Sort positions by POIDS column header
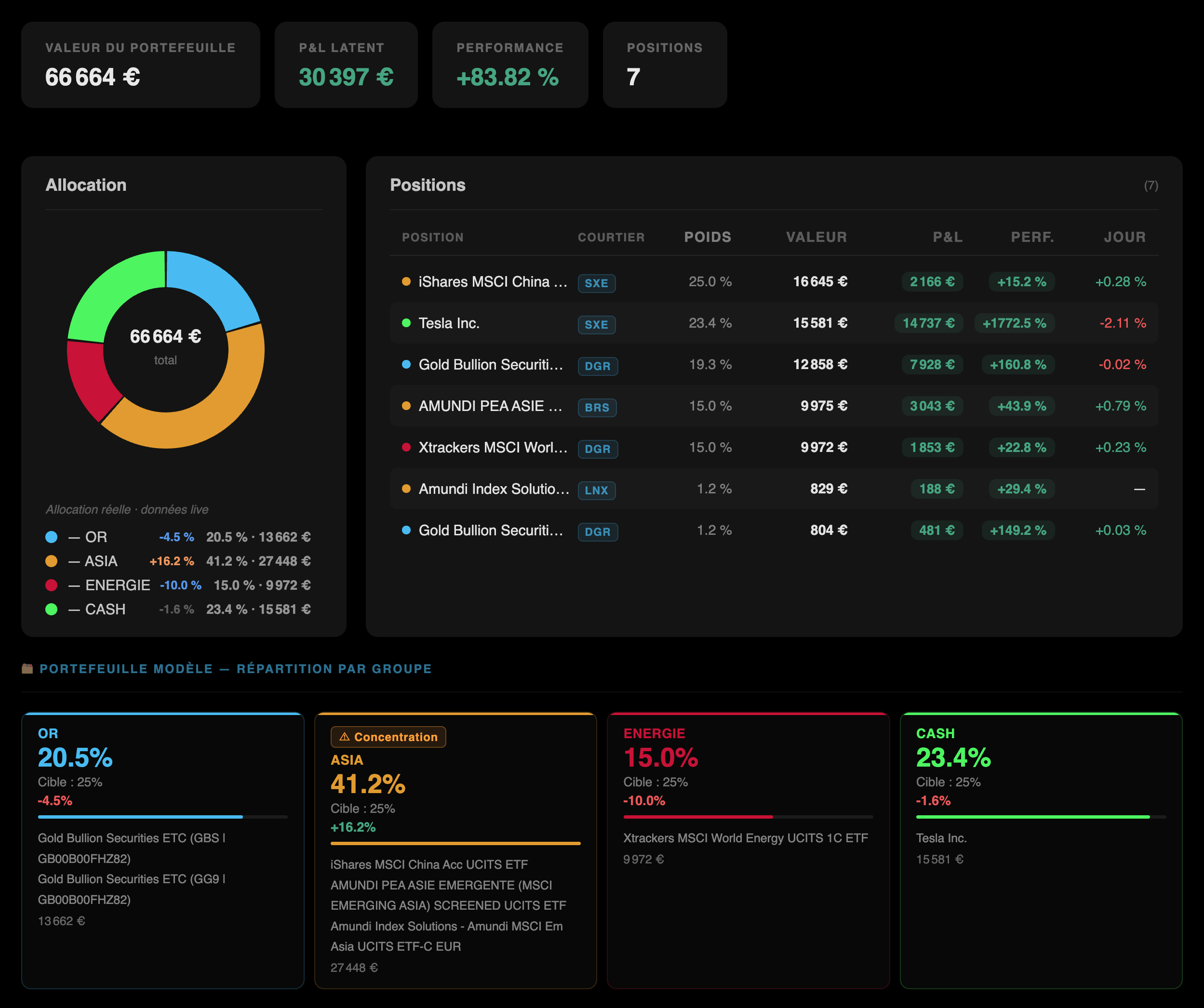Viewport: 1204px width, 1008px height. tap(708, 237)
